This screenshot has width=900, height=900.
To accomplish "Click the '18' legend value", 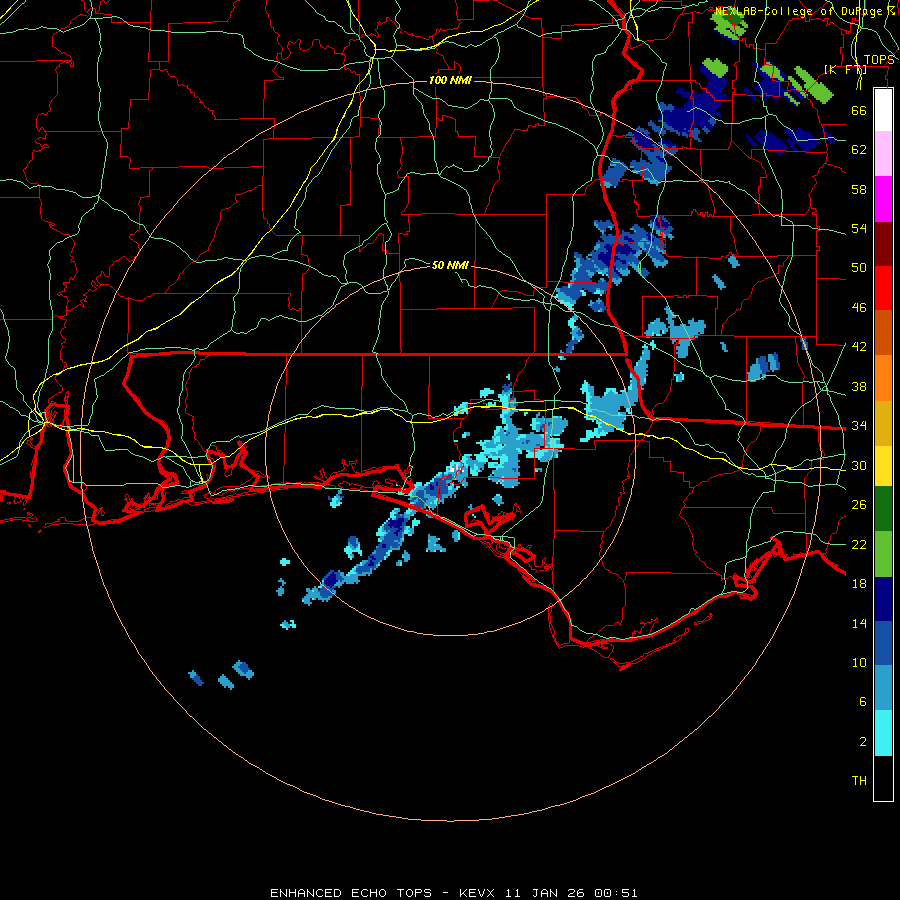I will coord(859,584).
